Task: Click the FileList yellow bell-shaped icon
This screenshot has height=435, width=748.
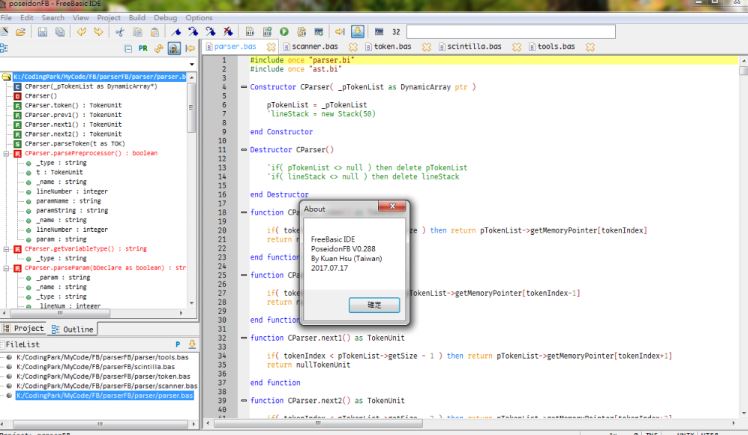Action: [x=192, y=344]
